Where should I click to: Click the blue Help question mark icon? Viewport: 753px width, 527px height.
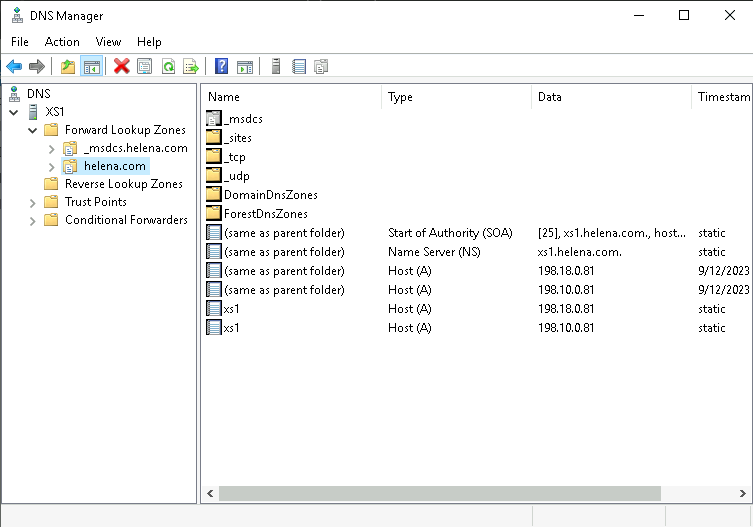[221, 67]
